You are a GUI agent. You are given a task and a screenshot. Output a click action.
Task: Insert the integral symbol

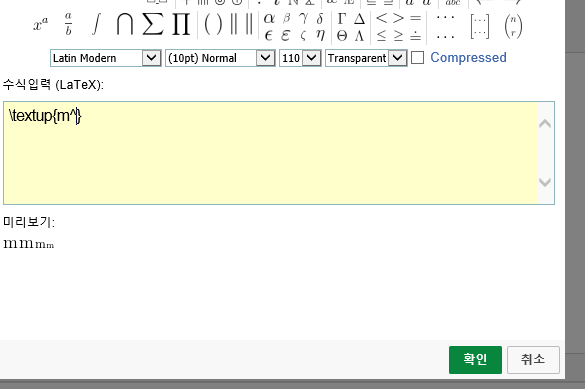(96, 24)
